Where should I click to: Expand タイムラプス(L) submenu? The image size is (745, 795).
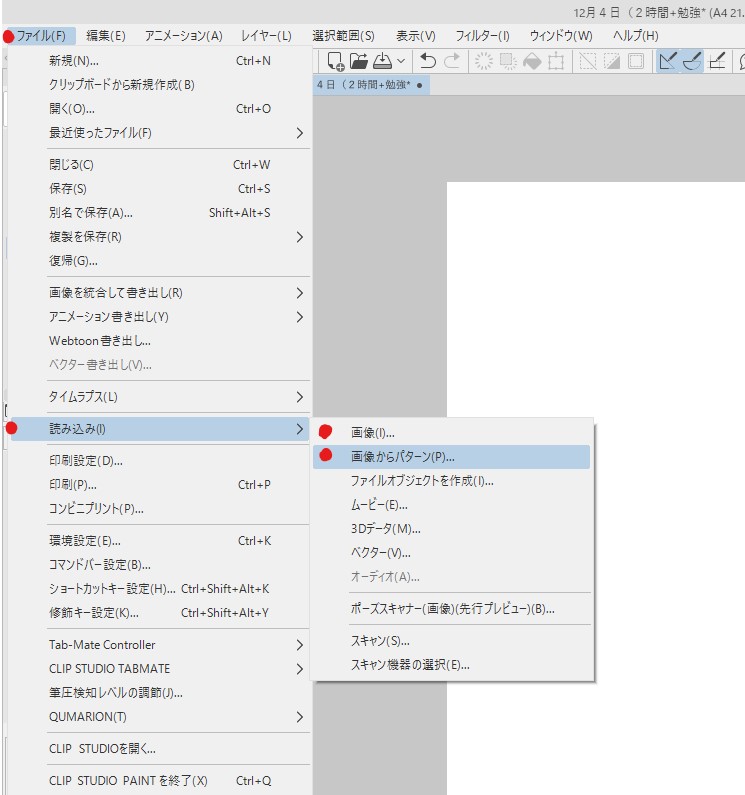coord(160,396)
